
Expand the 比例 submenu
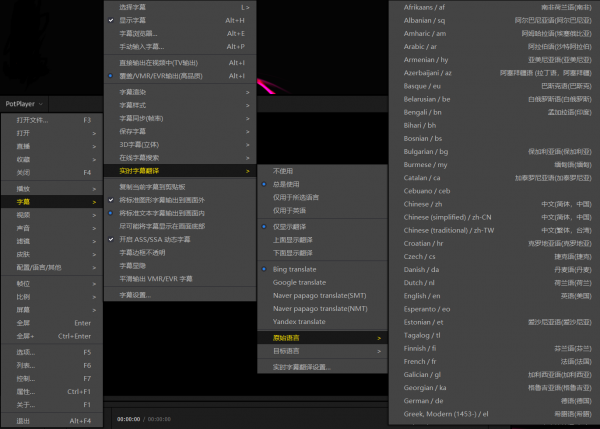[x=52, y=297]
